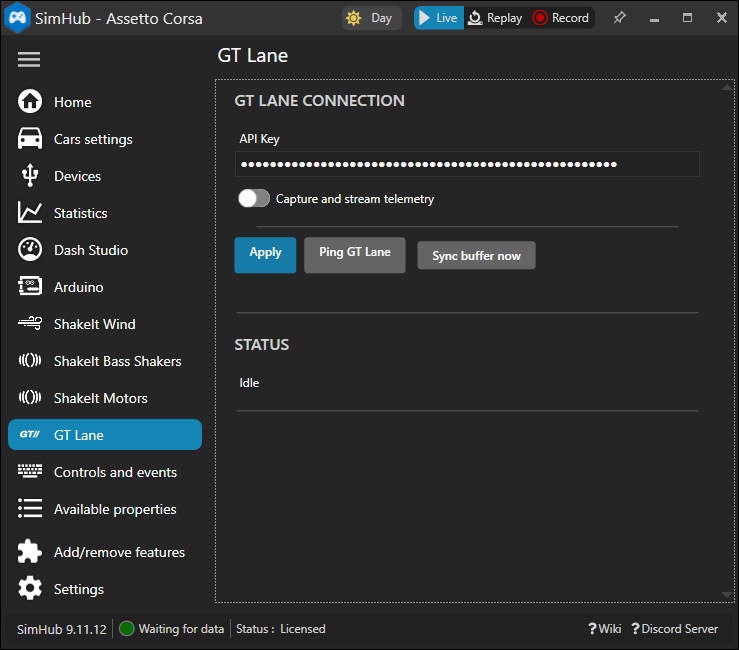Select Dash Studio label in sidebar
This screenshot has height=650, width=739.
[x=91, y=250]
